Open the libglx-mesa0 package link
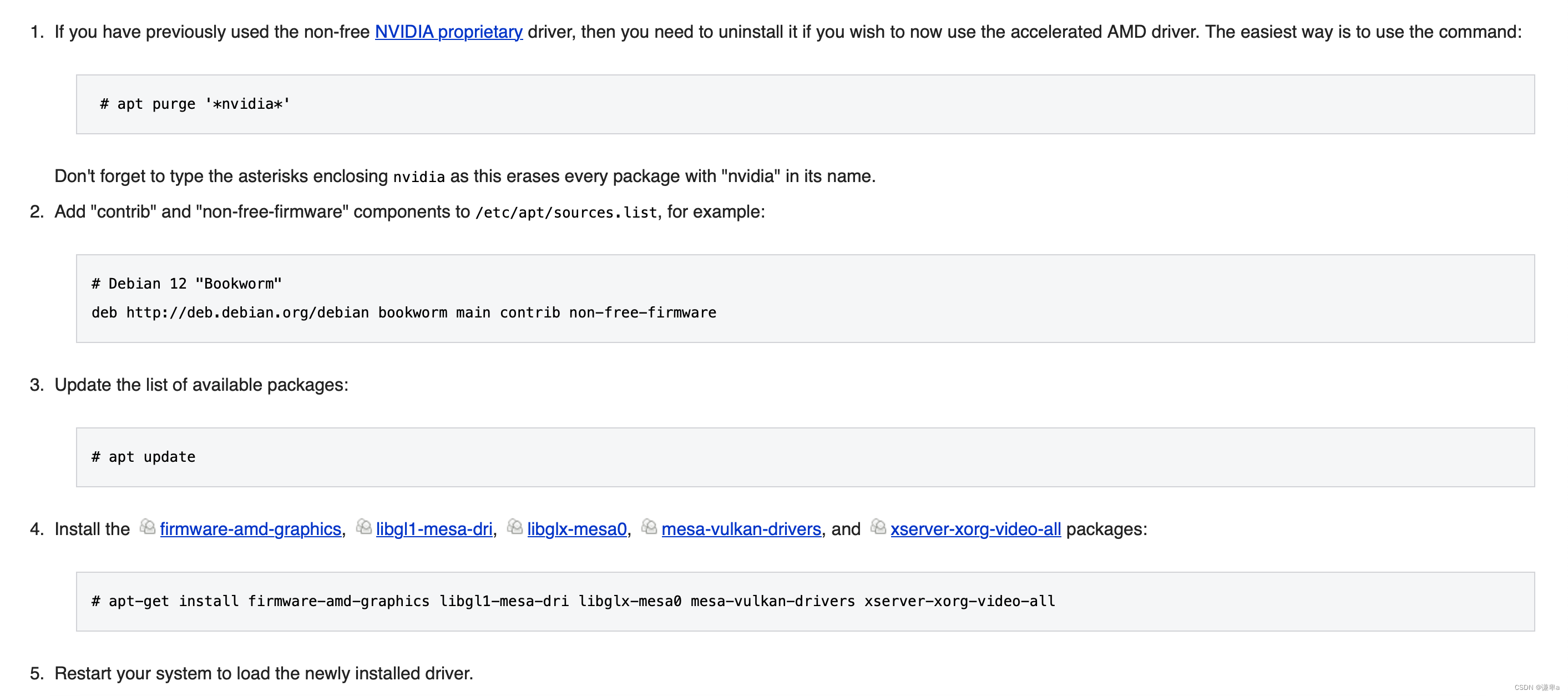Viewport: 1568px width, 696px height. tap(576, 528)
